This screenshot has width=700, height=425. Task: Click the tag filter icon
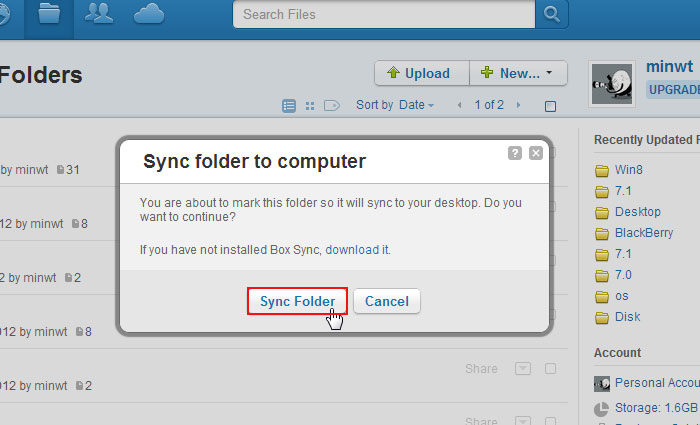[x=332, y=106]
